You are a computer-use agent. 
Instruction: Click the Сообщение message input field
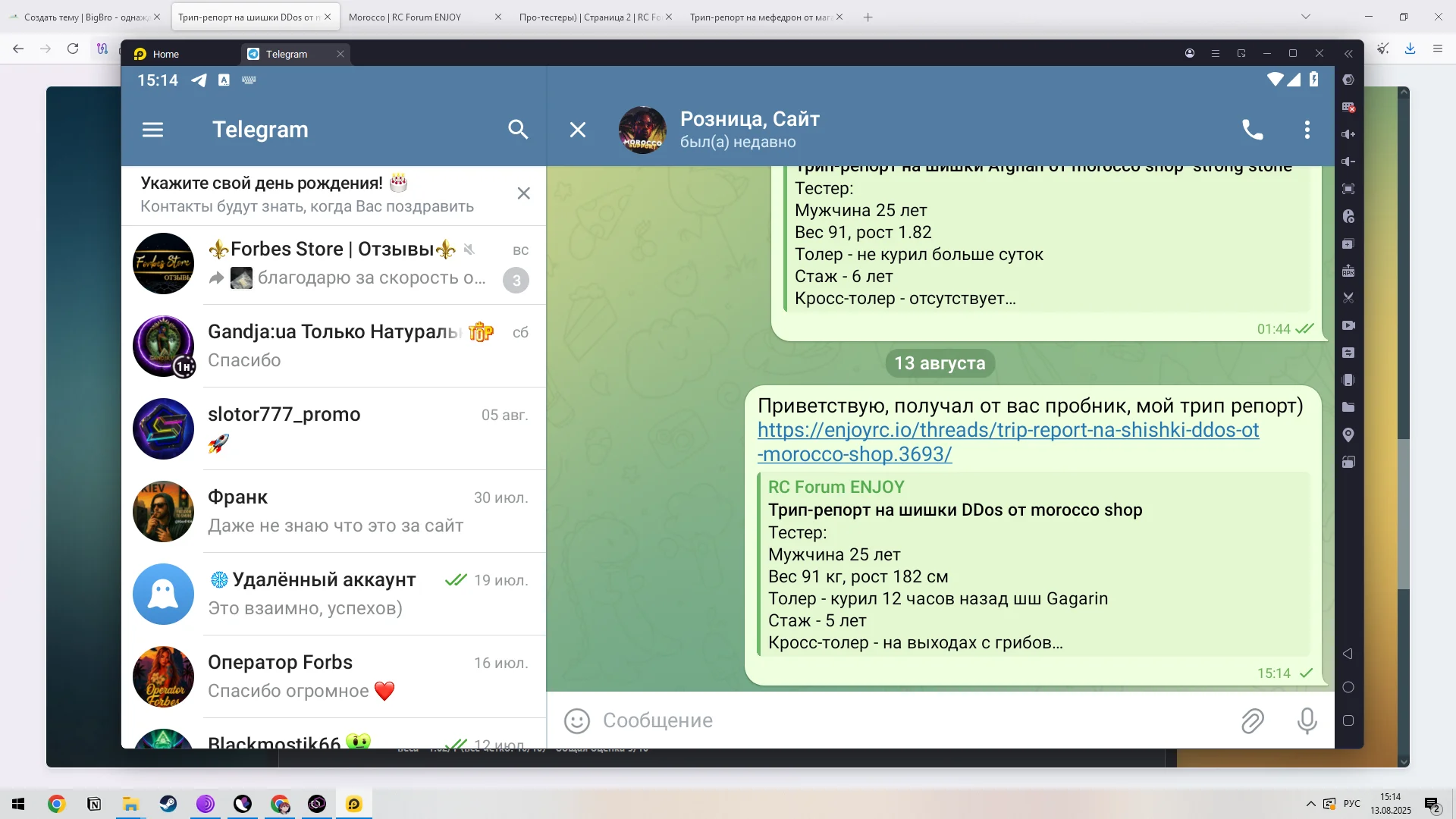[914, 720]
